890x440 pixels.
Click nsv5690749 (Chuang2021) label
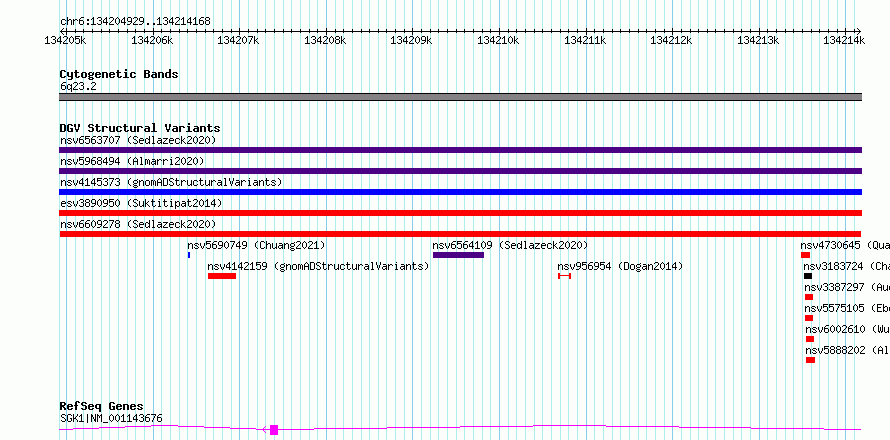(x=257, y=245)
